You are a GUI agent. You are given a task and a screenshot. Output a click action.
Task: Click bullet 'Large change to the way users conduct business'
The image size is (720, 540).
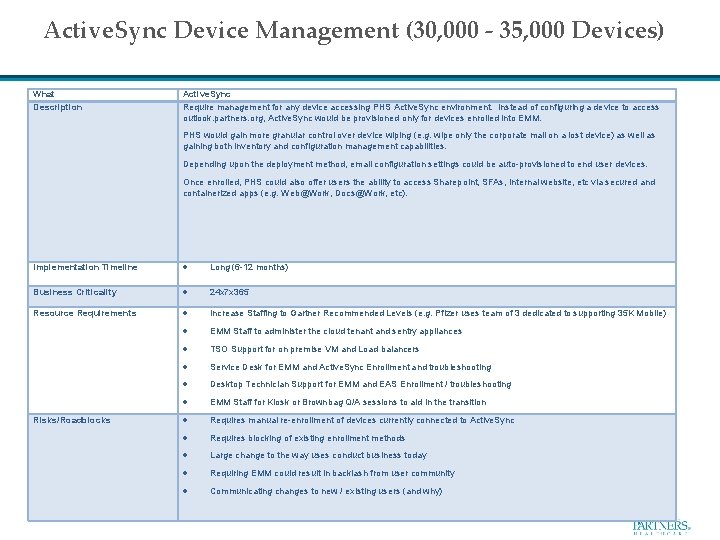click(x=318, y=456)
